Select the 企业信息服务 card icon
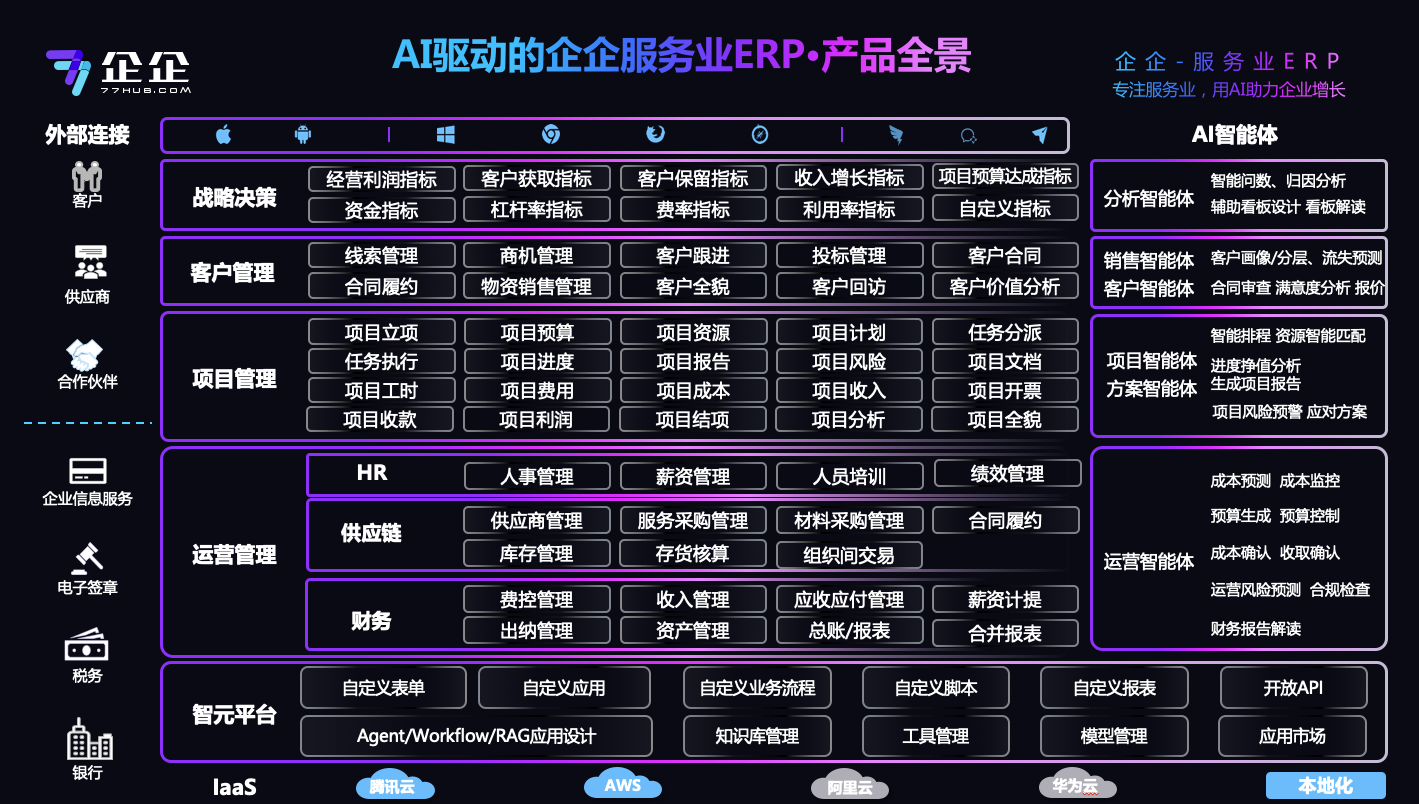The height and width of the screenshot is (804, 1419). (87, 470)
